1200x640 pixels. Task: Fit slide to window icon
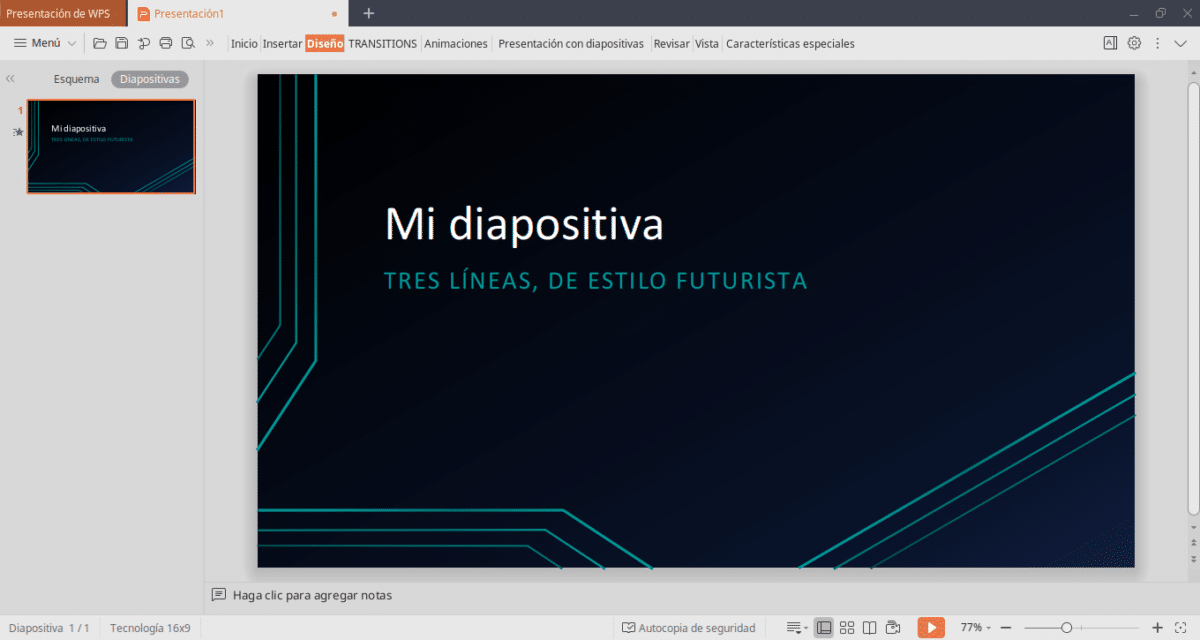click(x=1184, y=628)
